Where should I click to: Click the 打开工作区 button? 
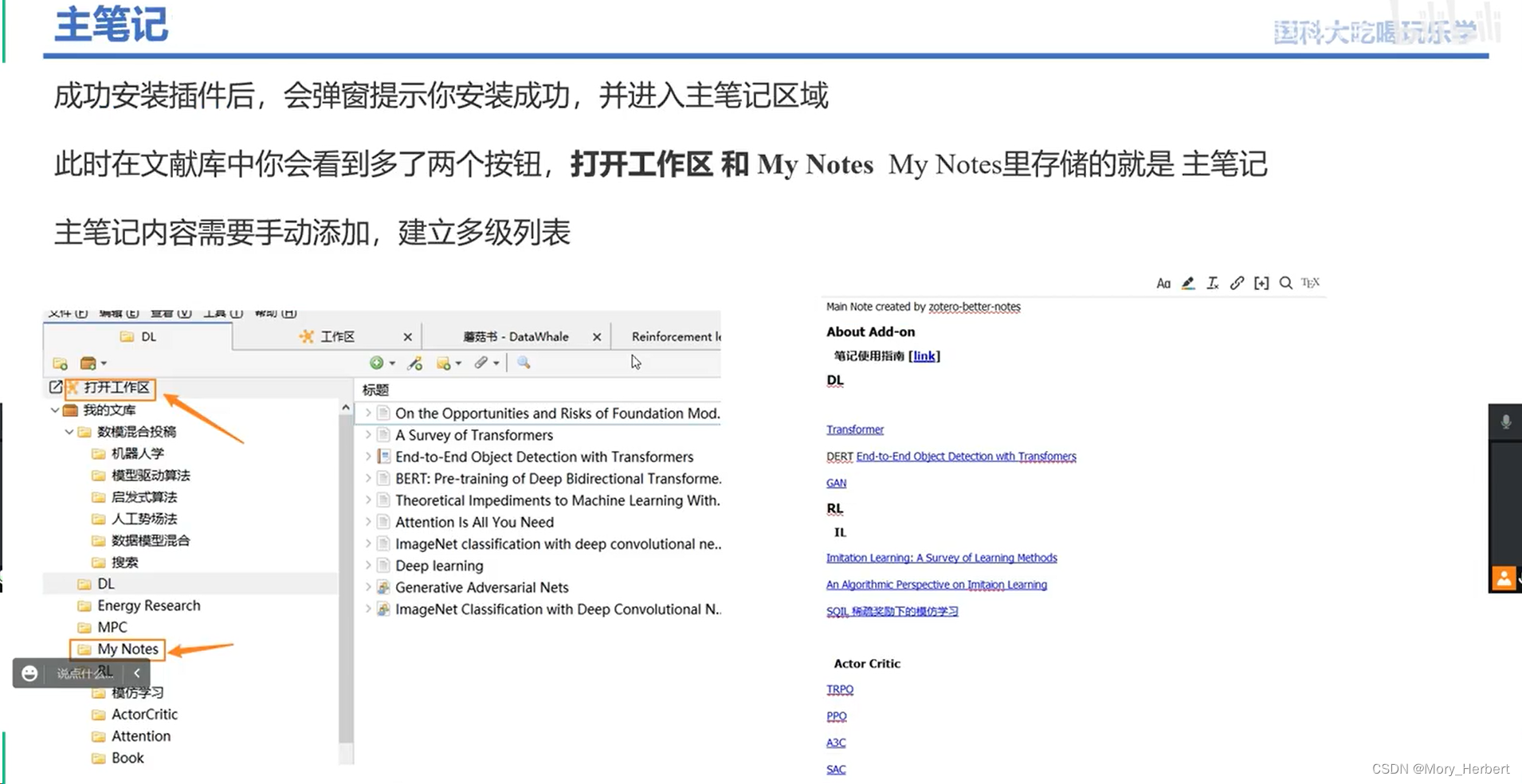point(110,387)
